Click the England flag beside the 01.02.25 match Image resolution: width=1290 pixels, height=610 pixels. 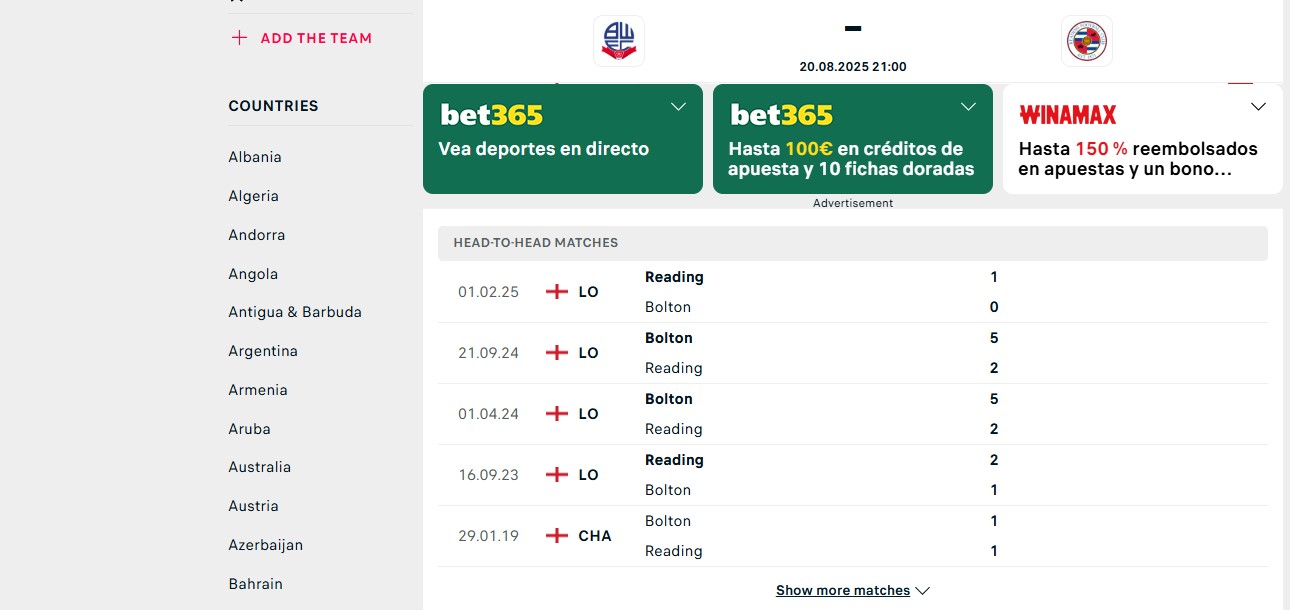coord(556,291)
